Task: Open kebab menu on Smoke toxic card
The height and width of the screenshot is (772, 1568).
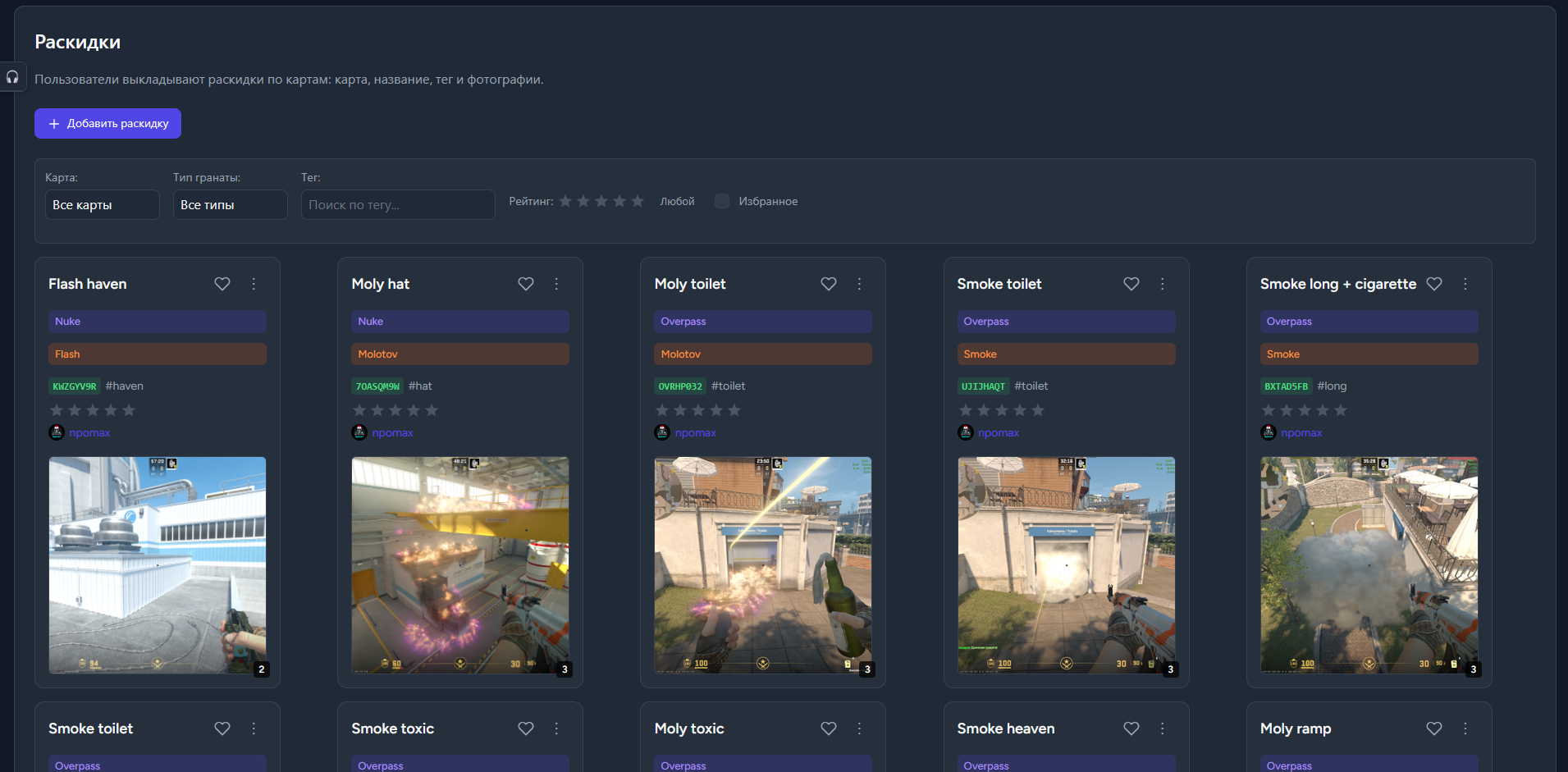Action: tap(556, 729)
